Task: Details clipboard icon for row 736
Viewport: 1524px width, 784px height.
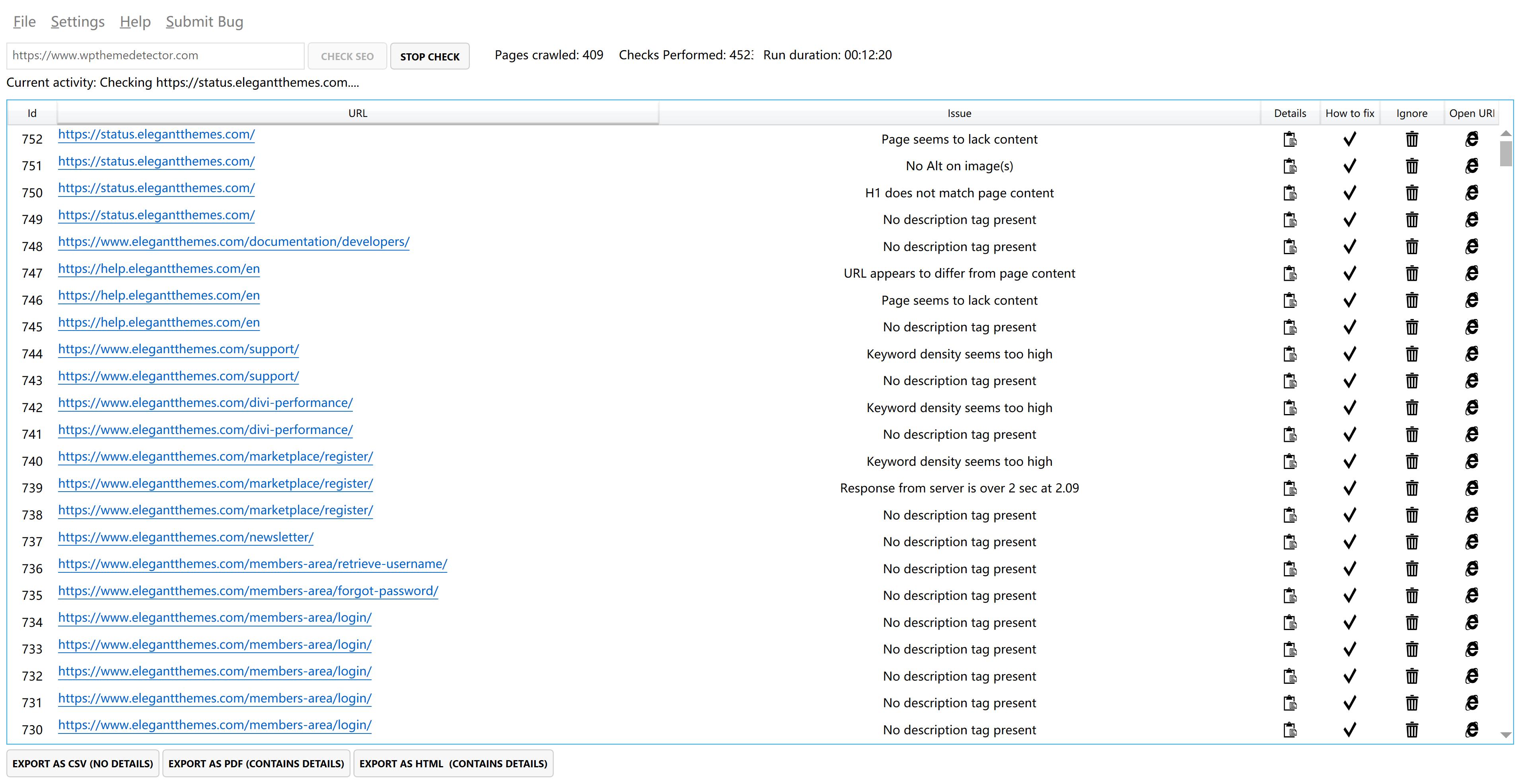Action: pos(1290,569)
